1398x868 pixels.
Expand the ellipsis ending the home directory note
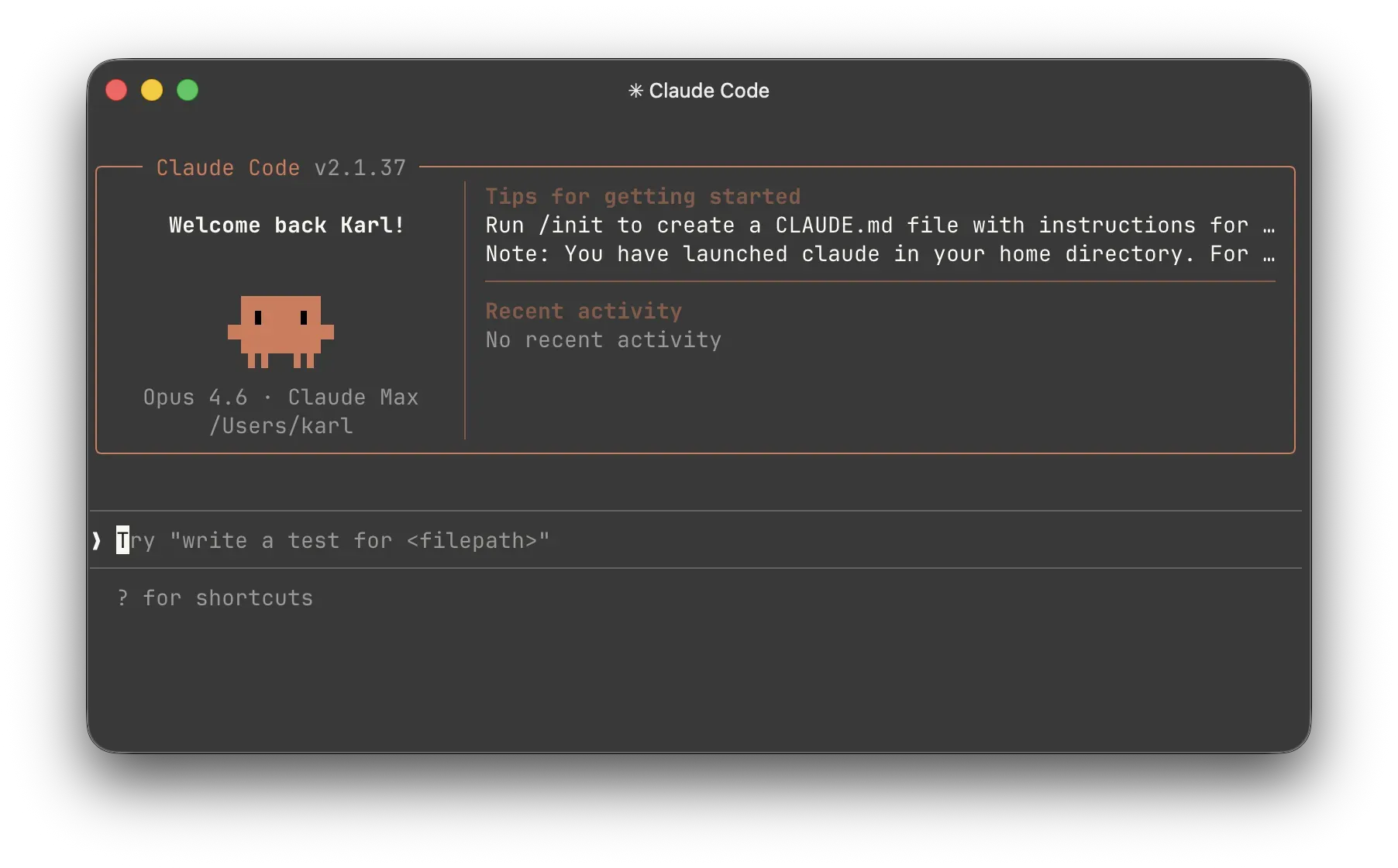[x=1269, y=255]
